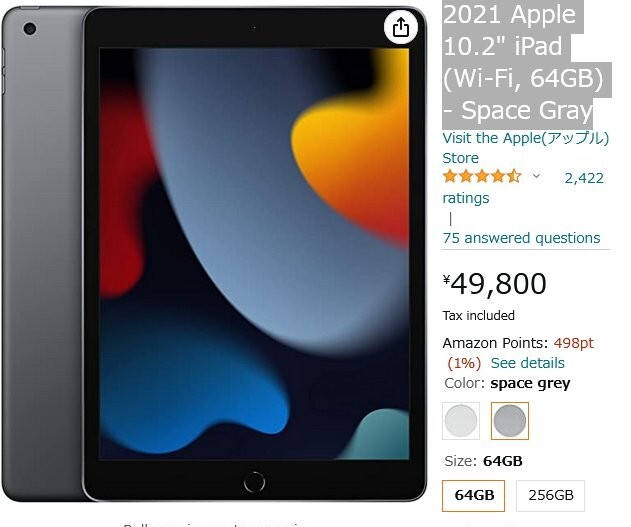Open See details for Amazon Points
This screenshot has width=631, height=527.
click(528, 363)
